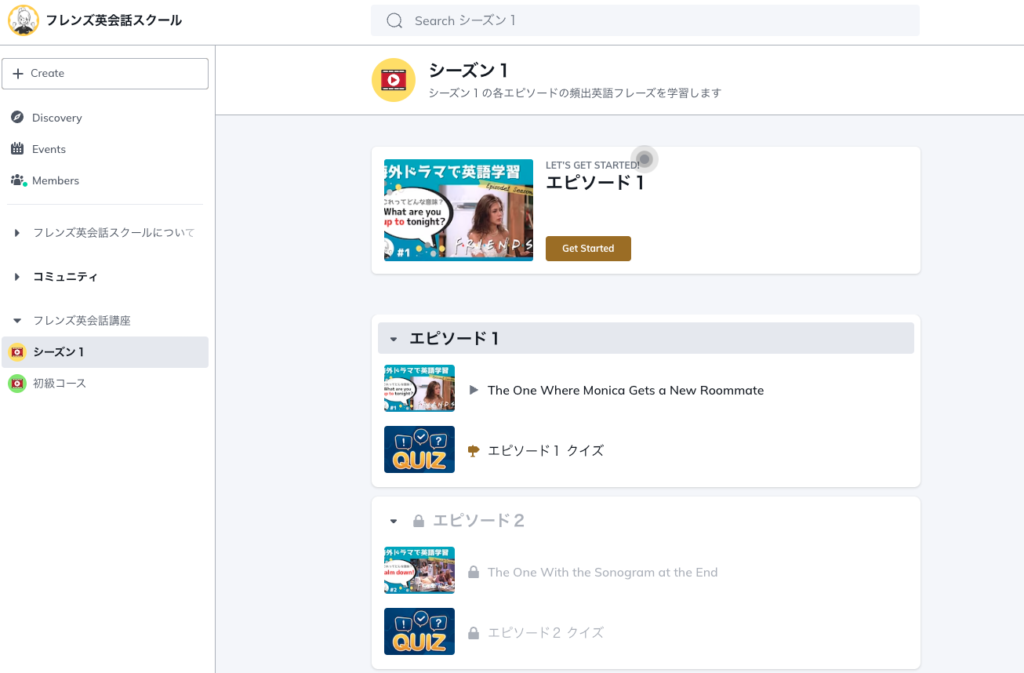Select the シーズン 1 sidebar course icon
Screen dimensions: 1024x673
point(17,352)
